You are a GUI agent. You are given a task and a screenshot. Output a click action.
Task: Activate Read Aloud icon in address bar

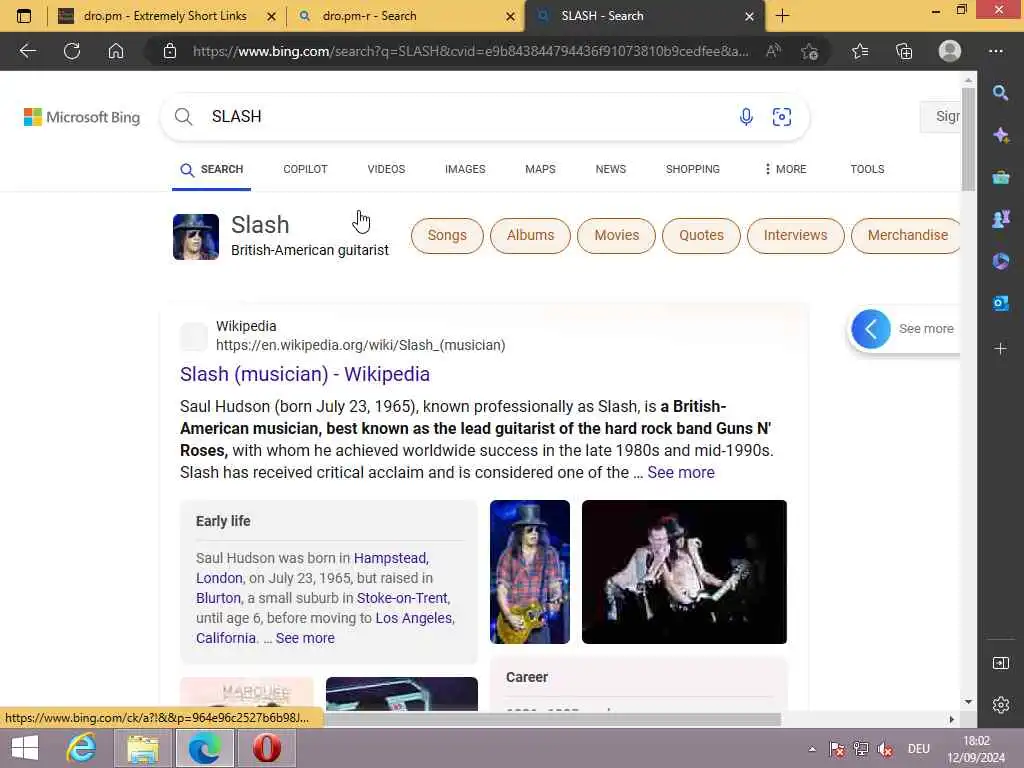pos(773,51)
